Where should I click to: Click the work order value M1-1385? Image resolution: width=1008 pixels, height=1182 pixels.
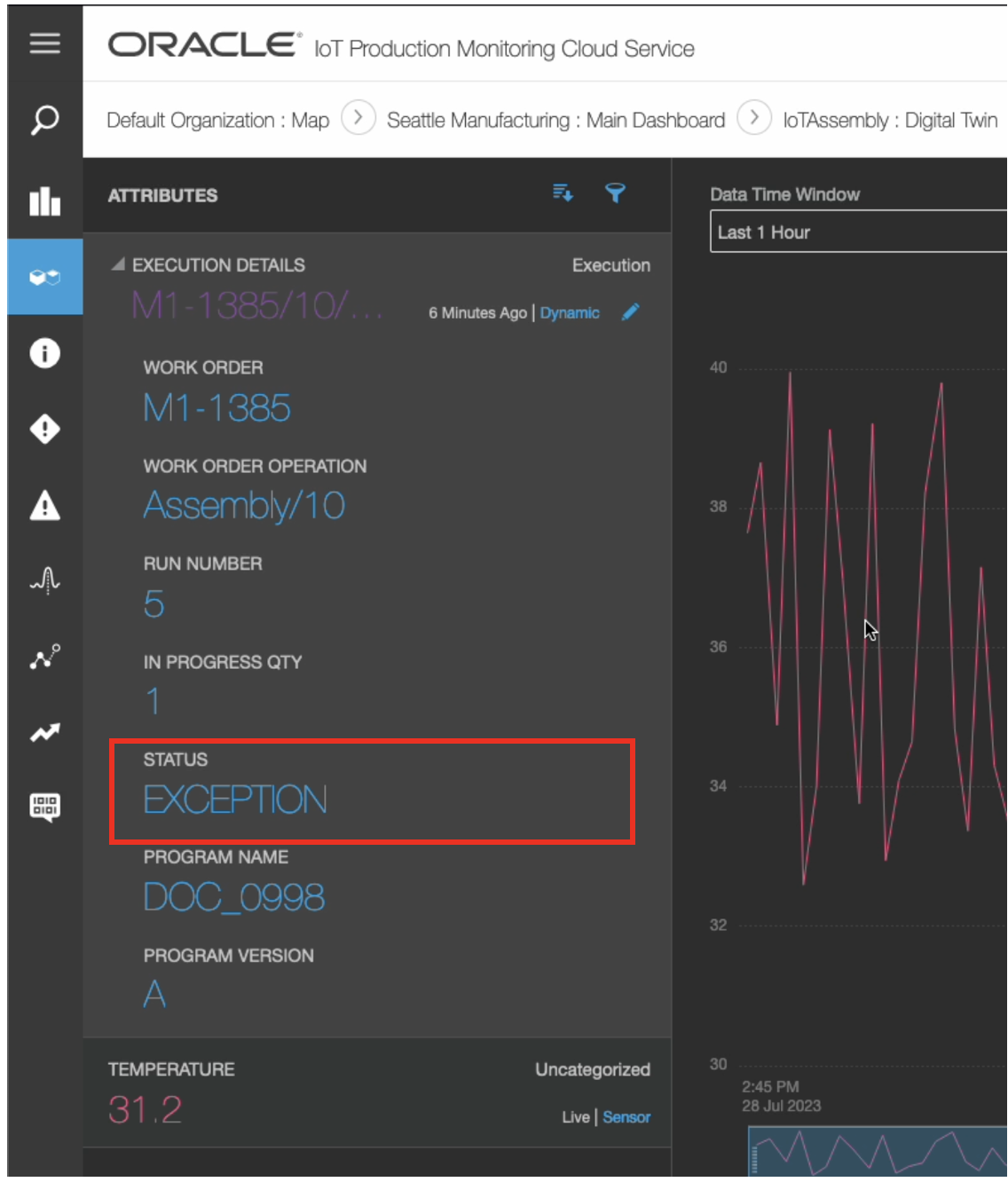click(x=217, y=408)
